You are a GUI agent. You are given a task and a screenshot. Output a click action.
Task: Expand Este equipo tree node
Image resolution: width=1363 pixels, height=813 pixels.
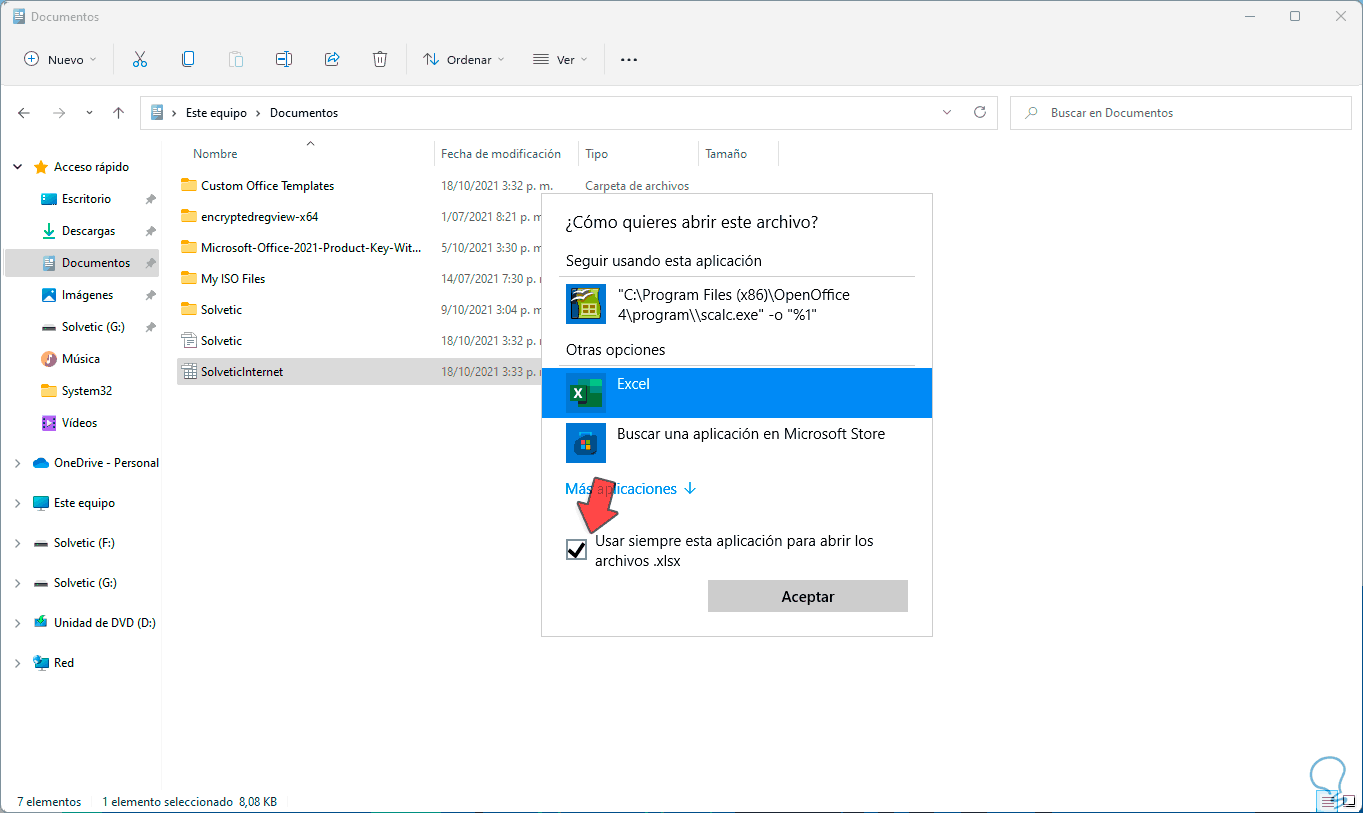(x=17, y=503)
